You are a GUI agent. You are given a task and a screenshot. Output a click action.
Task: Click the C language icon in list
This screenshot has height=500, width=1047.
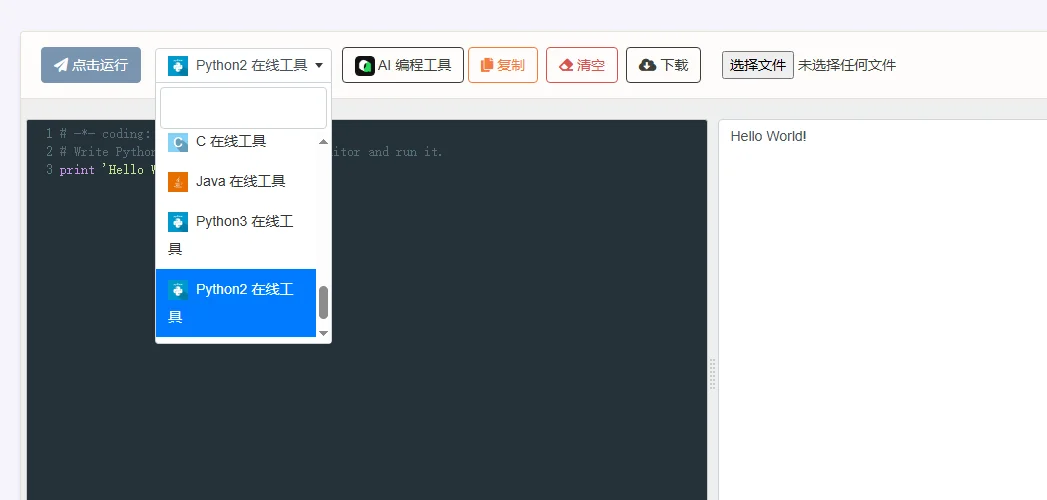click(x=178, y=142)
